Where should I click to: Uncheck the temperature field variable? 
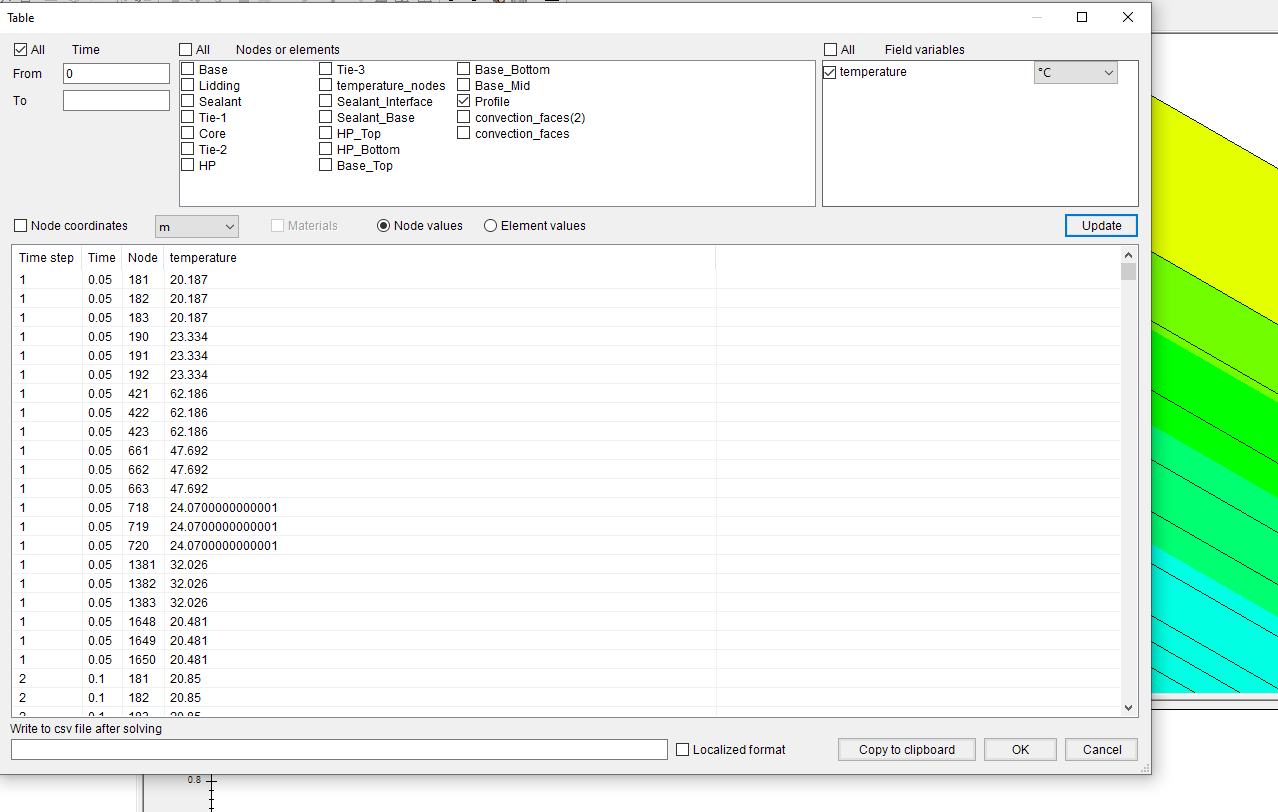coord(829,72)
